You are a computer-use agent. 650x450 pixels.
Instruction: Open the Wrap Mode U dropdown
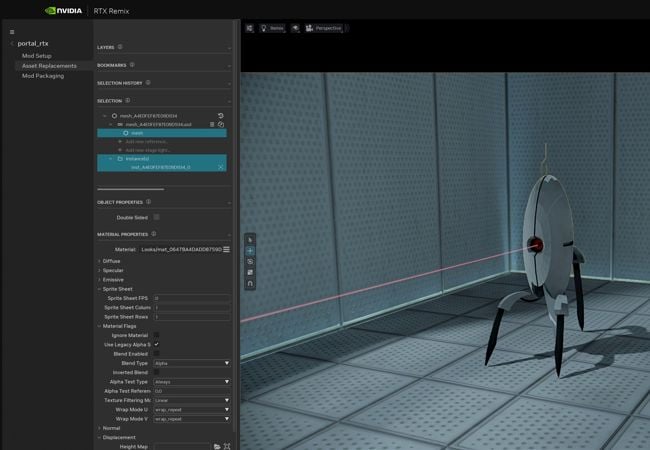[x=192, y=409]
